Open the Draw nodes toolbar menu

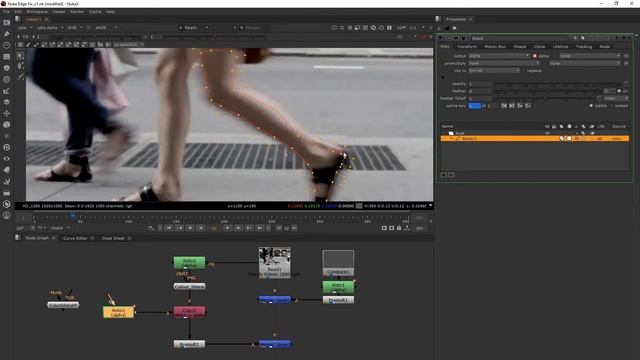click(7, 34)
